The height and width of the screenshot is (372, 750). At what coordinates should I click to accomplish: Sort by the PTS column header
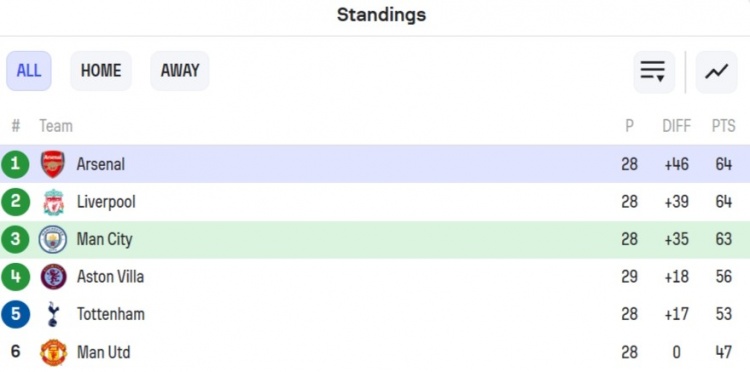click(723, 126)
